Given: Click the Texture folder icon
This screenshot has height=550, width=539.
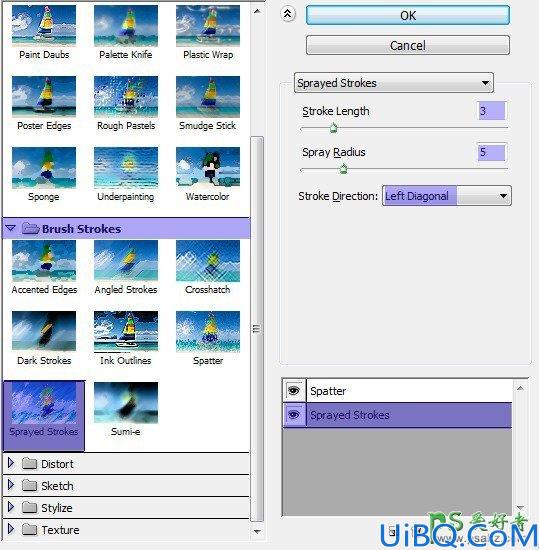Looking at the screenshot, I should click(x=29, y=529).
